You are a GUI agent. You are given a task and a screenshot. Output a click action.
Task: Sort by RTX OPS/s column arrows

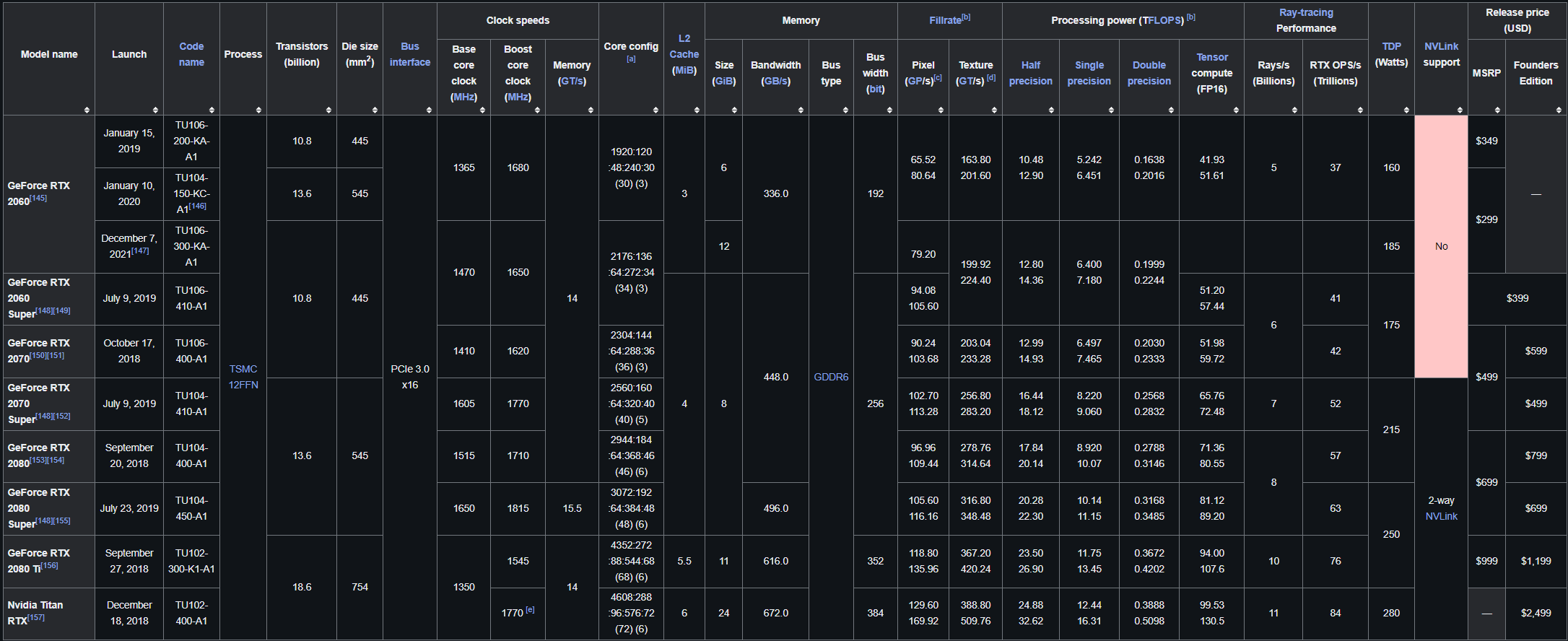click(x=1360, y=110)
